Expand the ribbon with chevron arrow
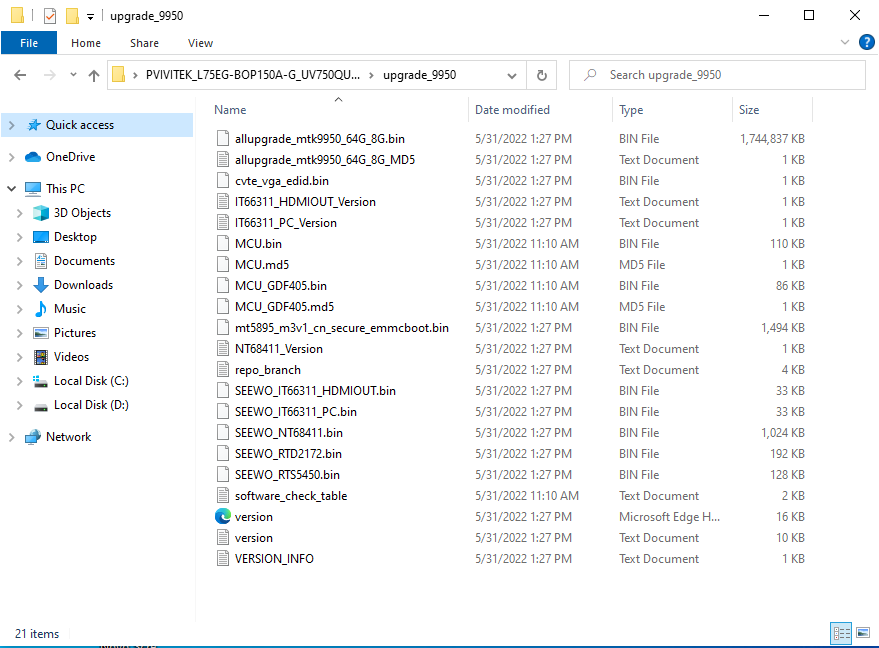Viewport: 879px width, 648px height. click(x=845, y=43)
